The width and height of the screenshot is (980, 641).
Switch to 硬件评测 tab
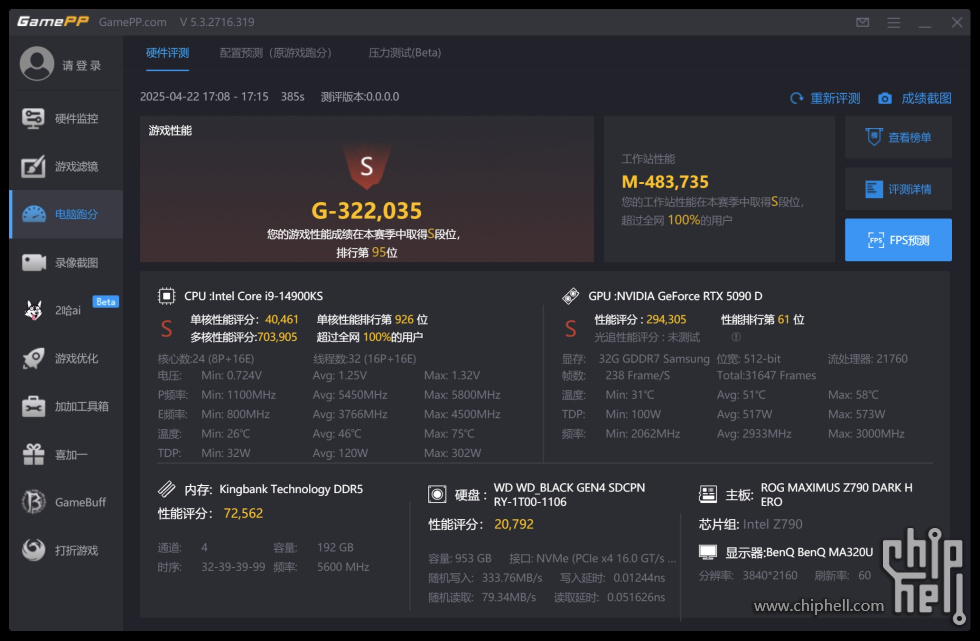point(168,53)
